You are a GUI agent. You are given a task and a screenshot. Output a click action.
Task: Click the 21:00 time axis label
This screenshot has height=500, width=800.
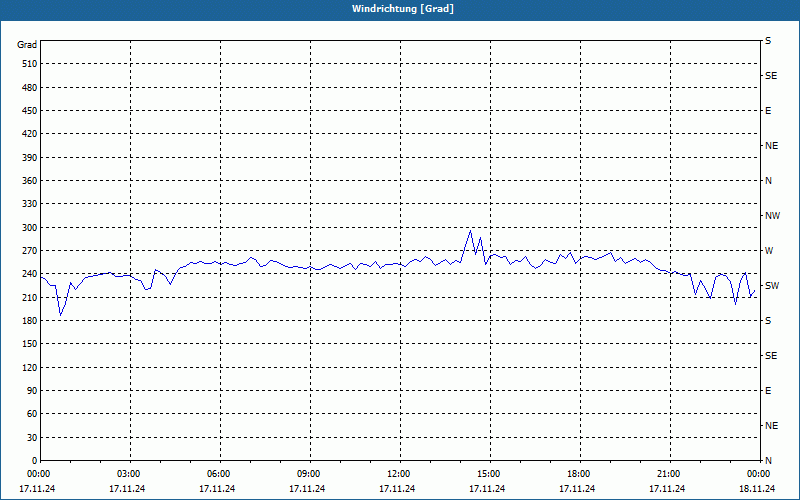pos(670,474)
